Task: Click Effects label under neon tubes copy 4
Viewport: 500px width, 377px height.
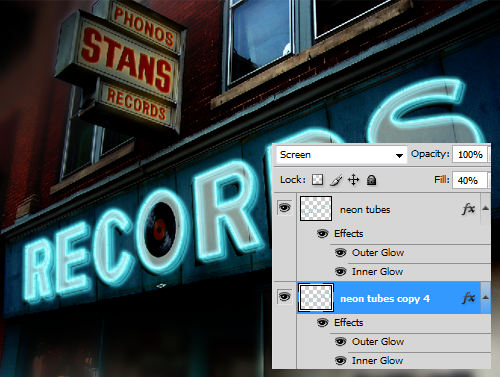Action: (x=349, y=323)
